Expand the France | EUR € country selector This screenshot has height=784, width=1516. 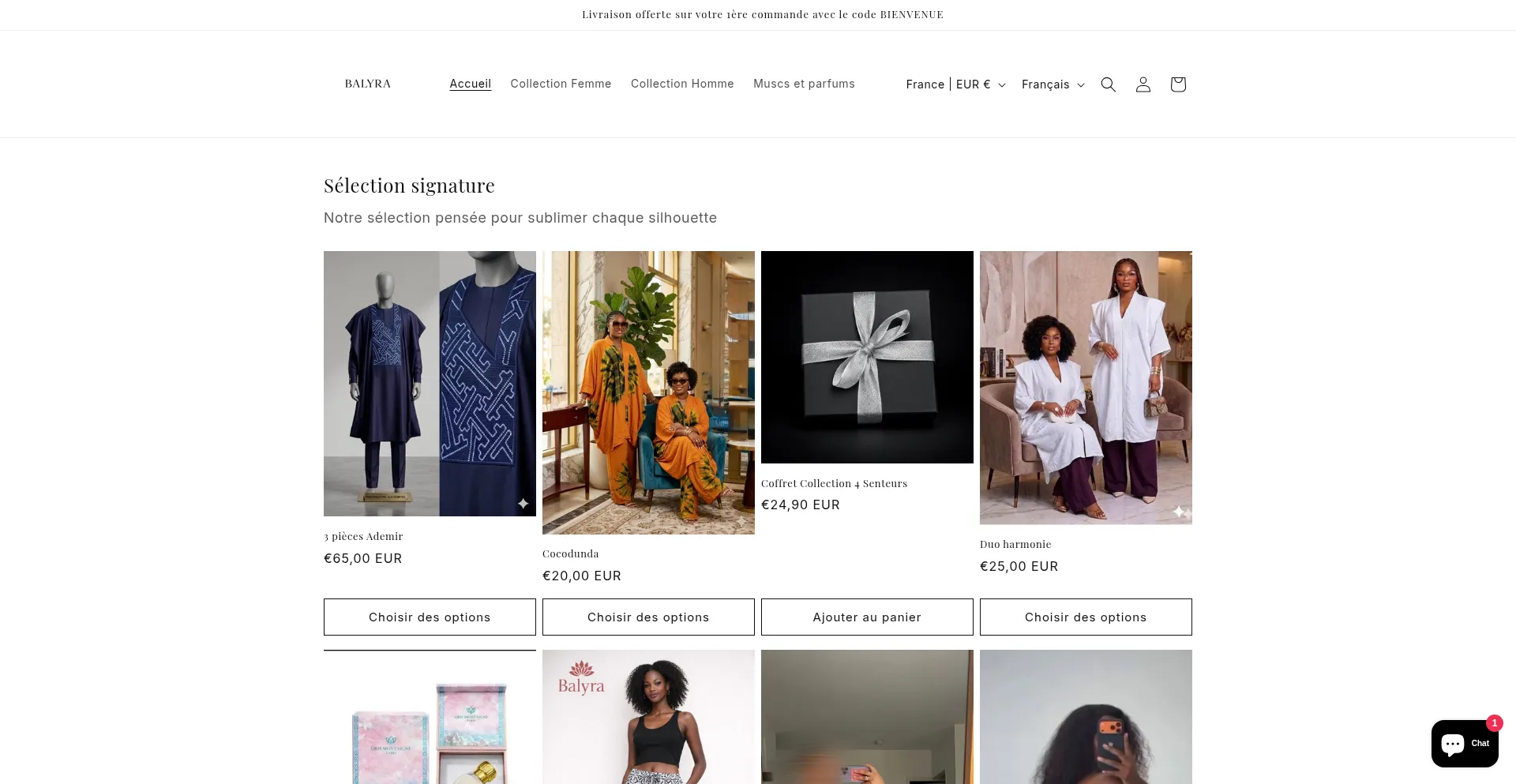coord(955,84)
